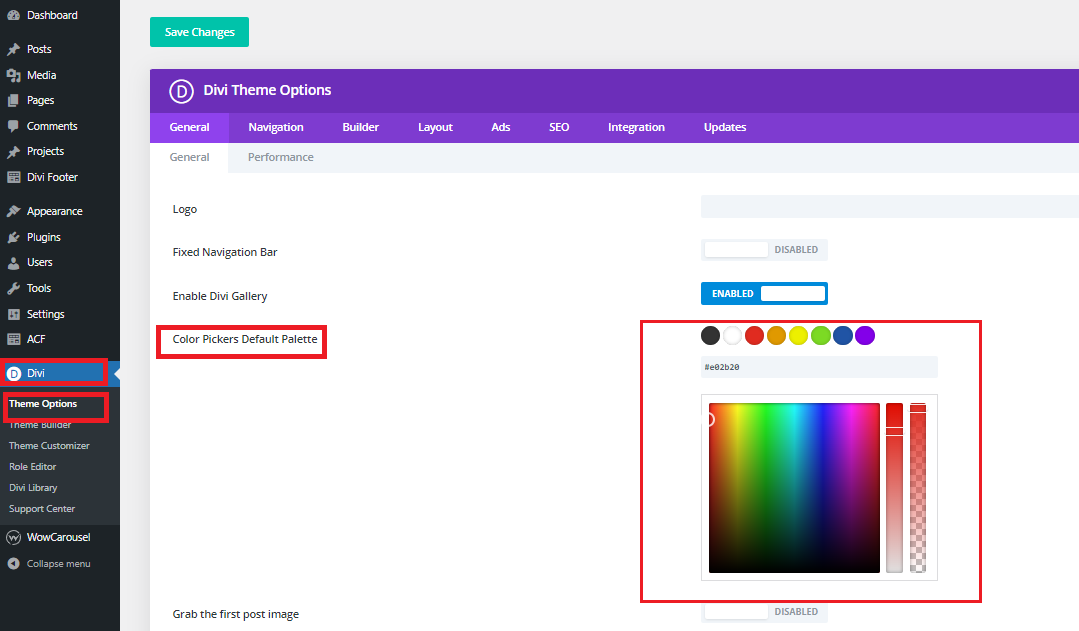Select the purple palette swatch
1079x631 pixels.
865,336
